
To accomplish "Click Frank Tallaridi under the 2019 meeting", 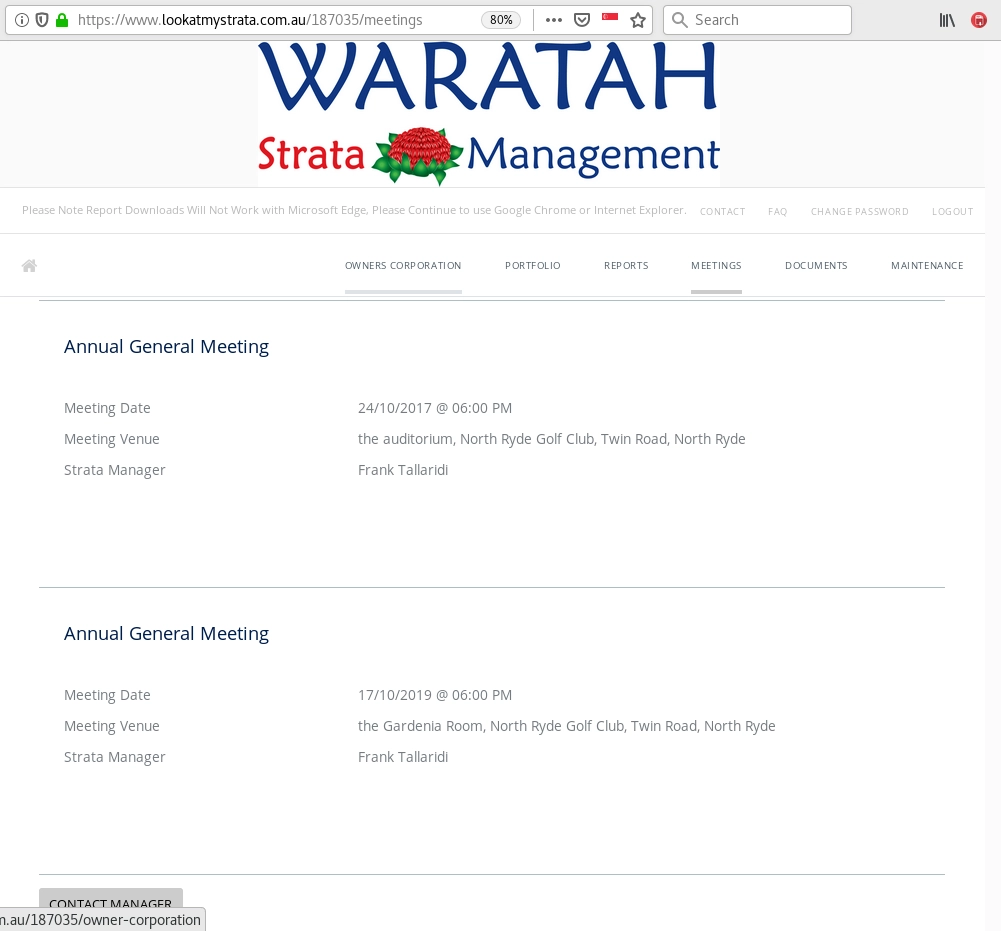I will click(403, 757).
